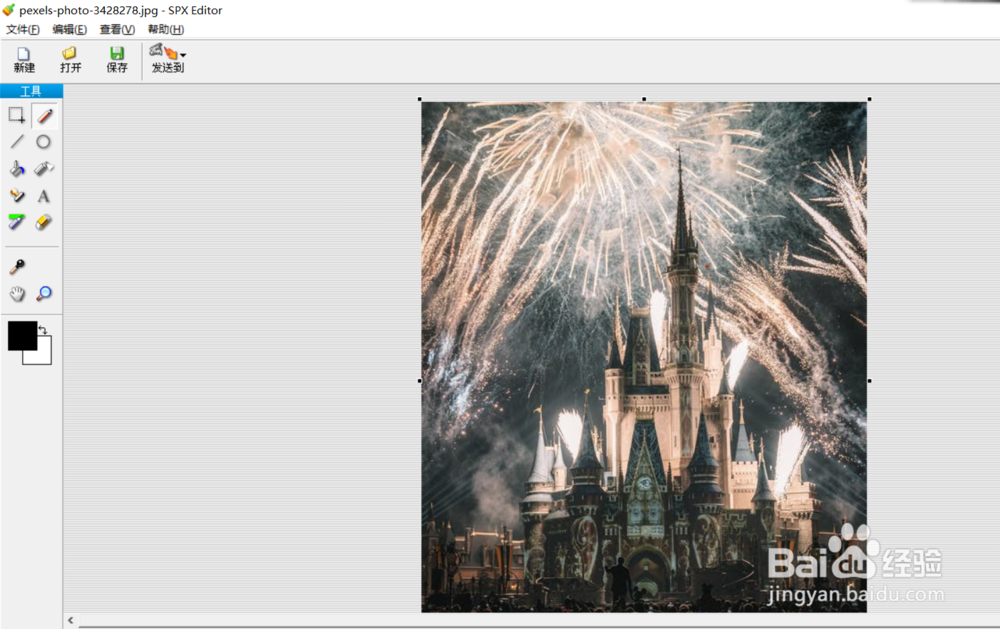Click the top-left canvas resize handle

[420, 99]
